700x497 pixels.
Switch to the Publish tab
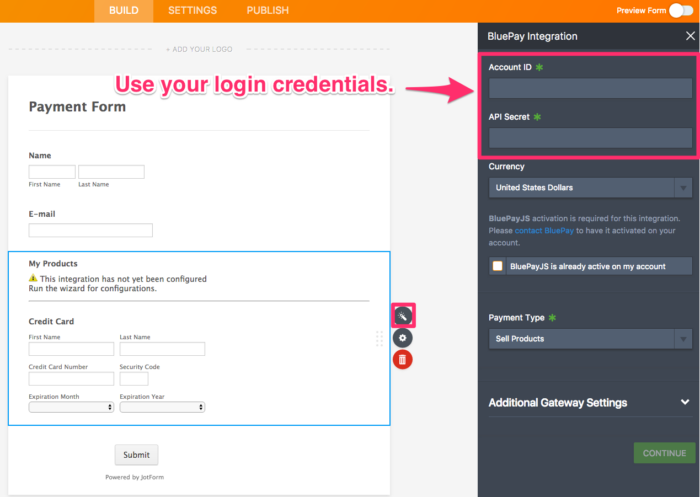(x=267, y=10)
